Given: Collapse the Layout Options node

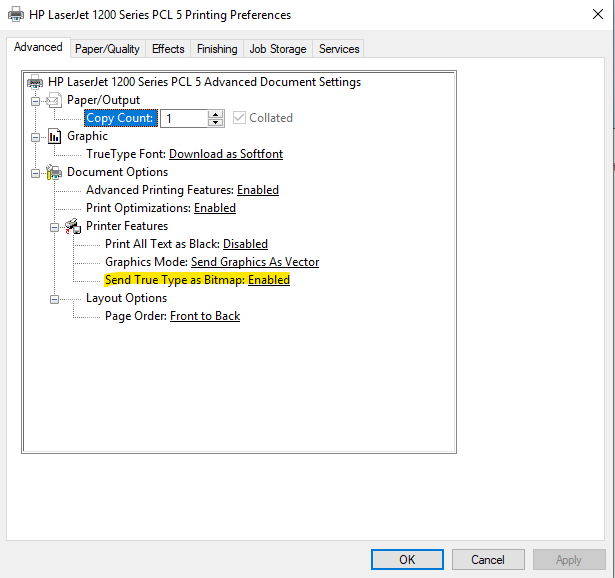Looking at the screenshot, I should pyautogui.click(x=55, y=300).
